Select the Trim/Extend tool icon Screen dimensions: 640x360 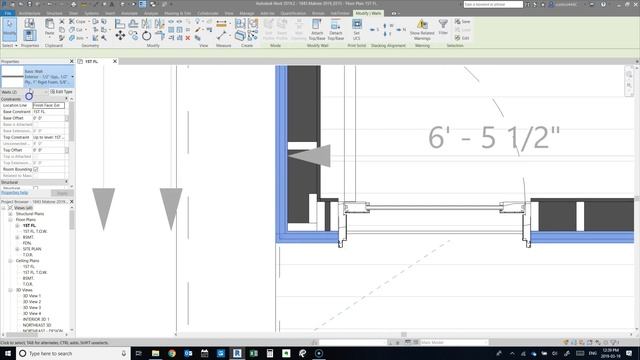point(160,36)
